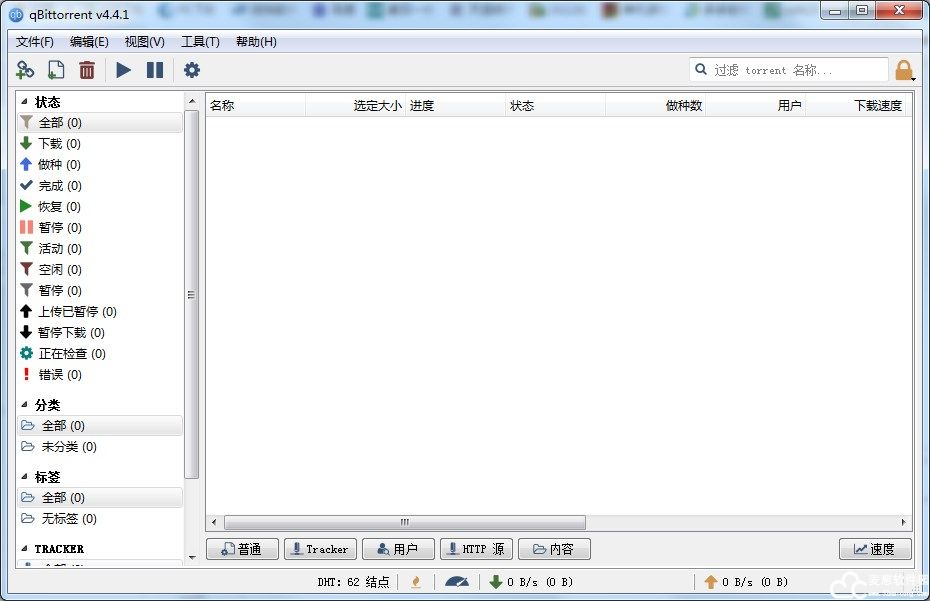The width and height of the screenshot is (930, 601).
Task: Open the 工具(T) menu
Action: (x=200, y=42)
